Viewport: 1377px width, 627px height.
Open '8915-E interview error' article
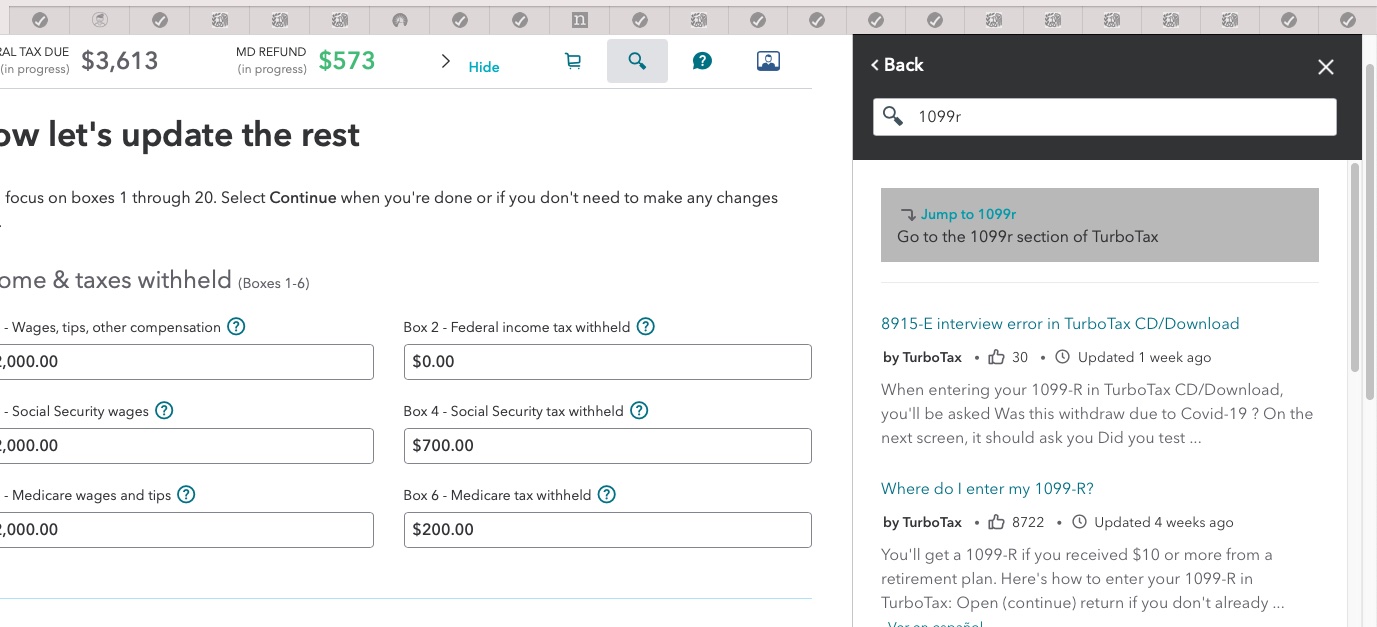click(x=1059, y=324)
